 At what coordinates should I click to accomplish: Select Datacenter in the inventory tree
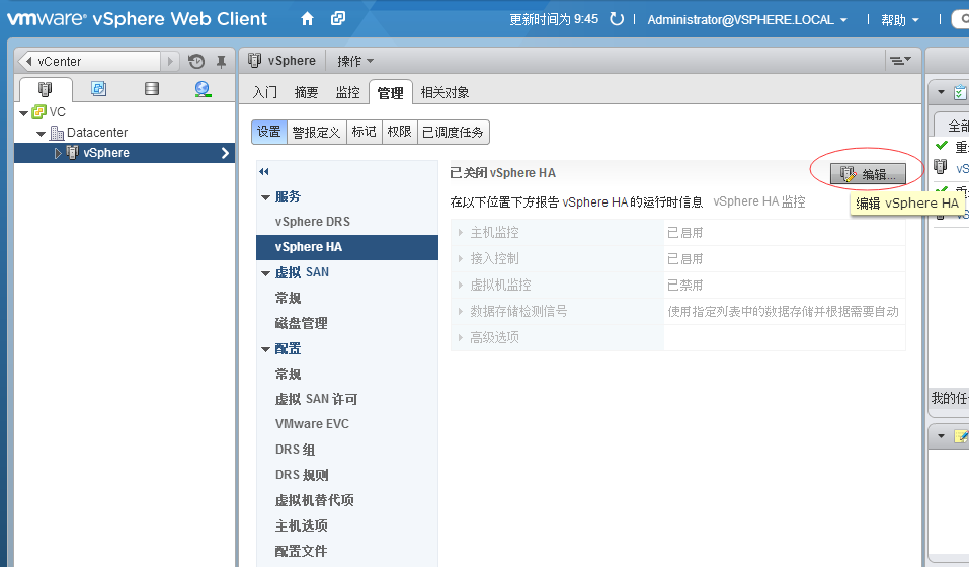(97, 133)
